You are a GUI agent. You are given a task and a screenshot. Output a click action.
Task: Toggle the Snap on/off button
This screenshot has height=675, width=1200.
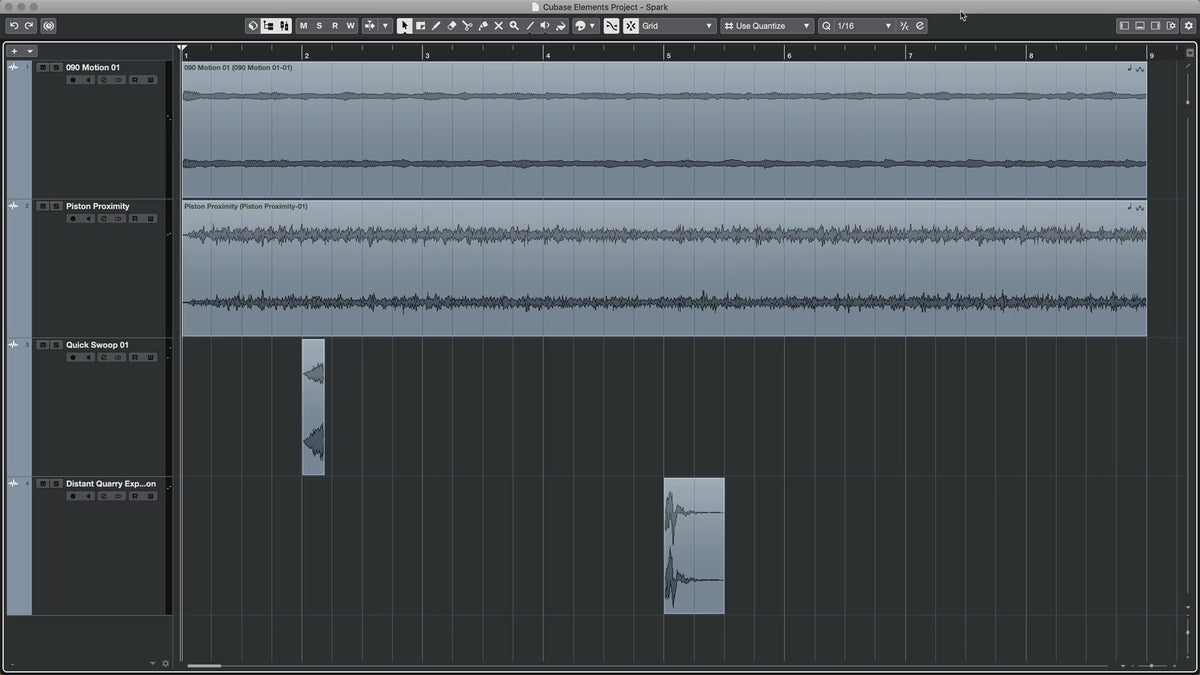click(x=611, y=26)
